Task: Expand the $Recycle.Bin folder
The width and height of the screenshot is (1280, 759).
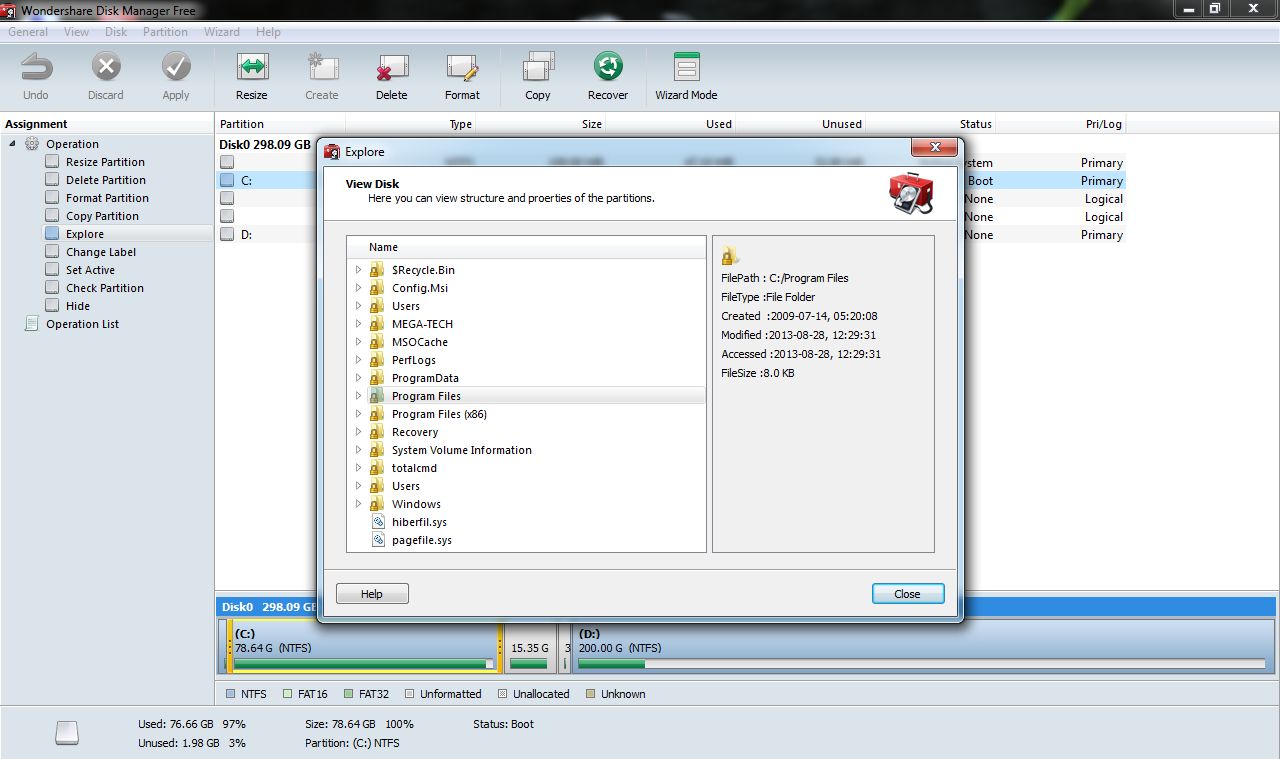Action: coord(359,270)
